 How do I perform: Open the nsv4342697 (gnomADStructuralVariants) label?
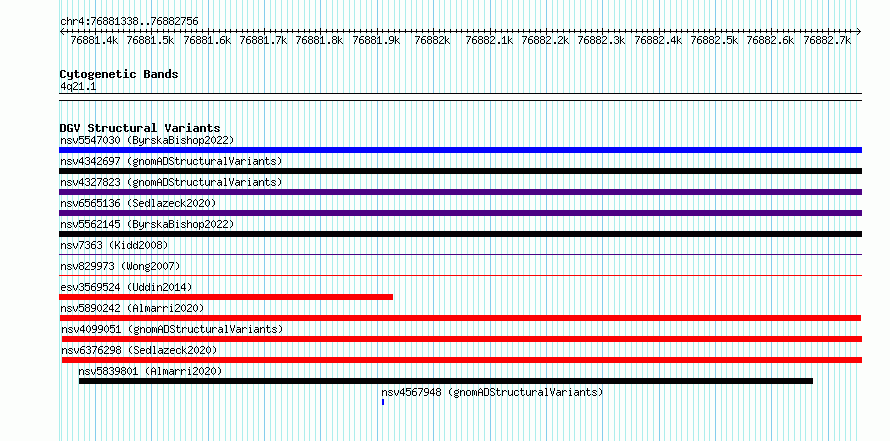171,161
